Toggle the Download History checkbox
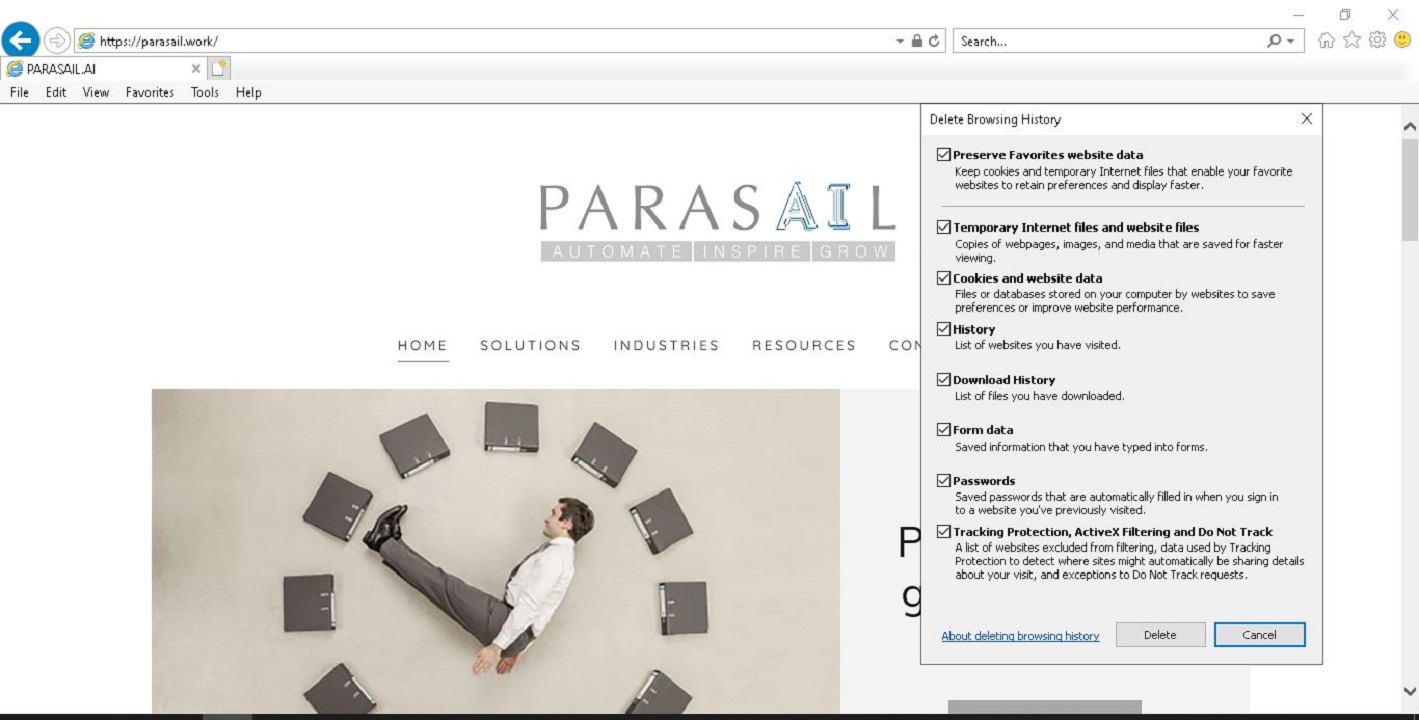 click(943, 380)
